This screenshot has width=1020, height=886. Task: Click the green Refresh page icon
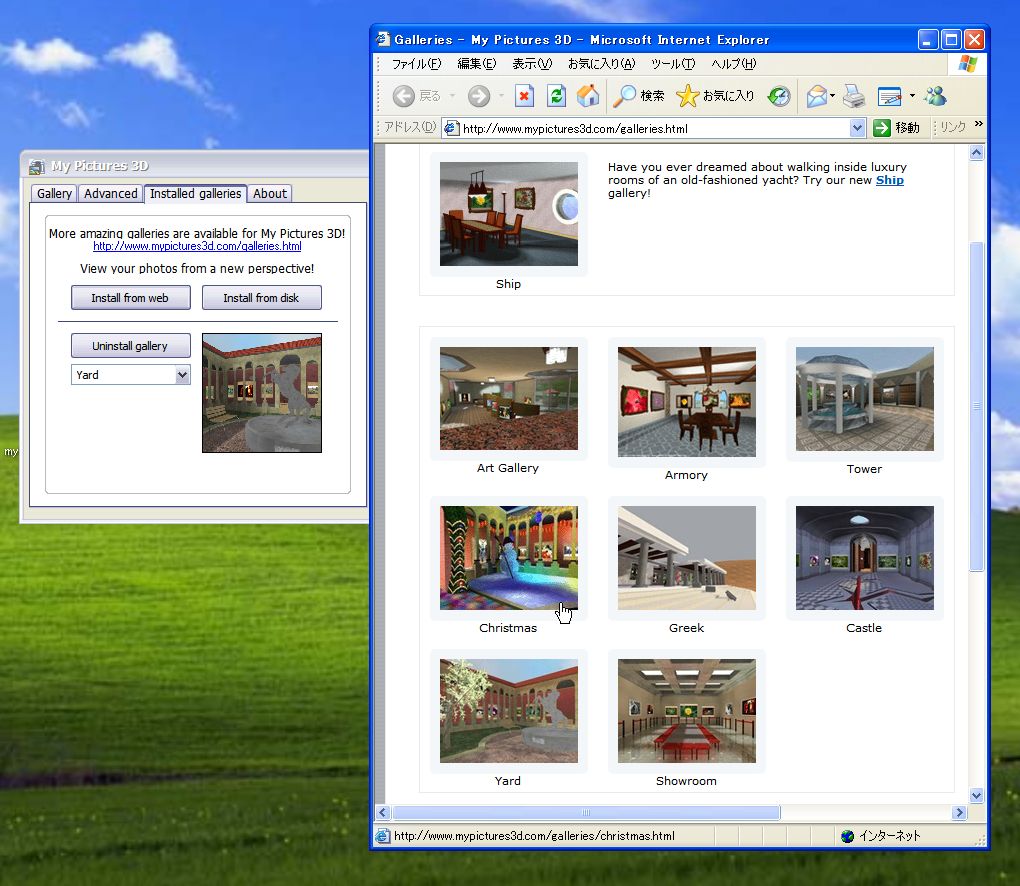pos(556,96)
